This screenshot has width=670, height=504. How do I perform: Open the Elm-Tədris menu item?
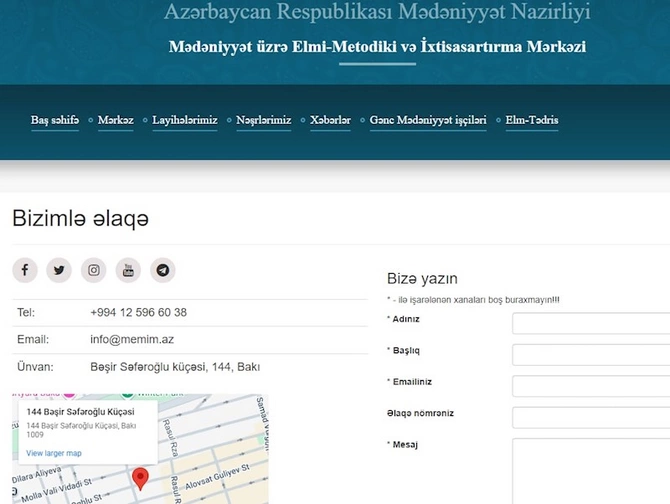click(x=532, y=120)
